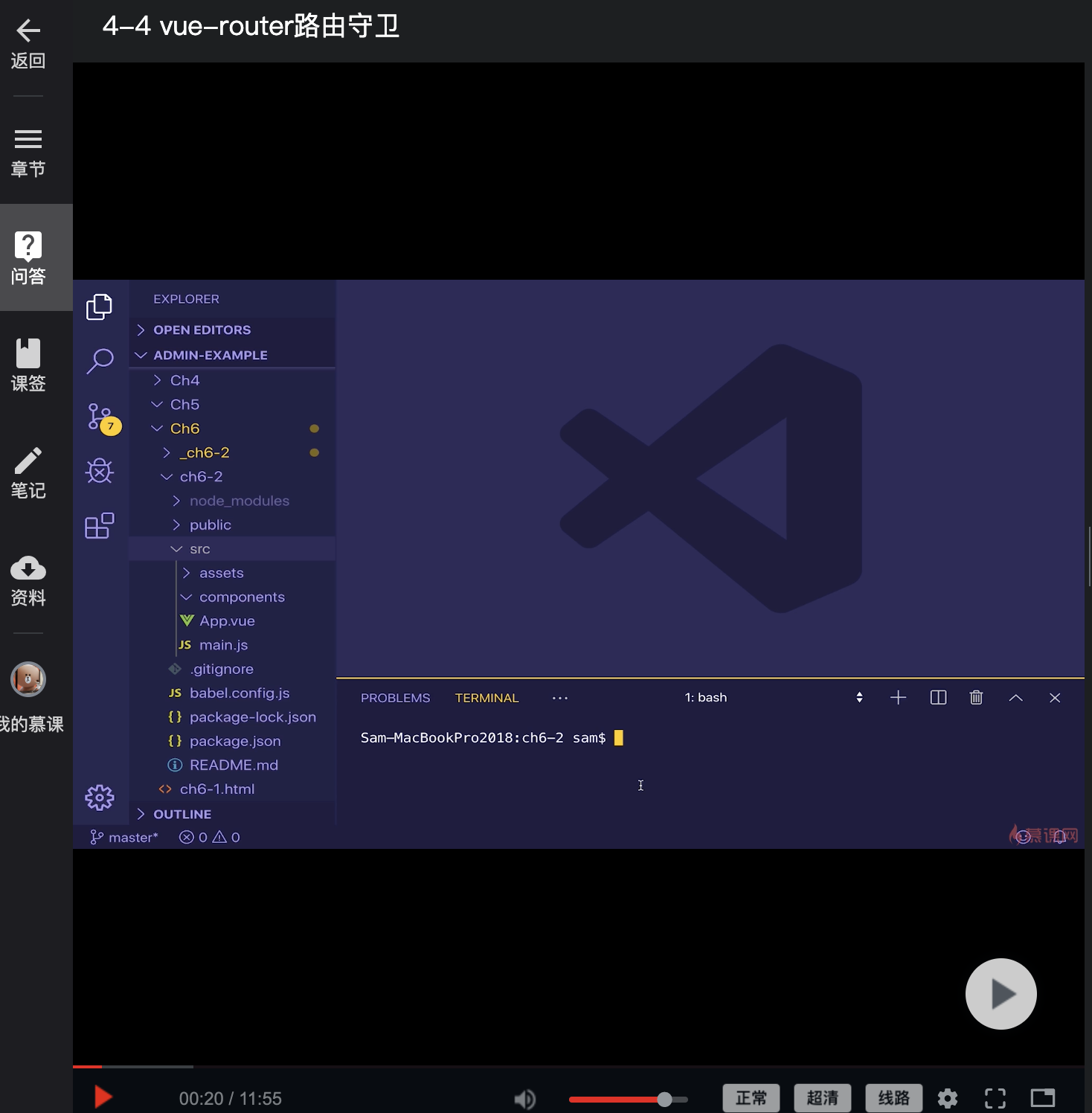
Task: Open the 问答 Q&A panel
Action: (28, 257)
